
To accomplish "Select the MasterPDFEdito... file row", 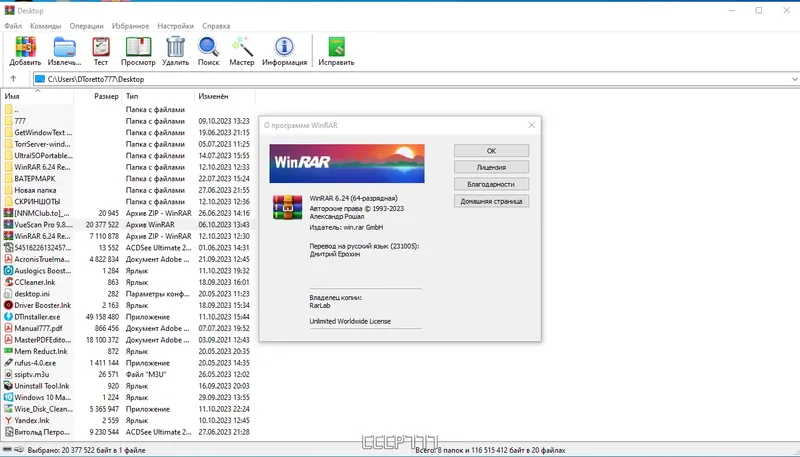I will pyautogui.click(x=128, y=340).
